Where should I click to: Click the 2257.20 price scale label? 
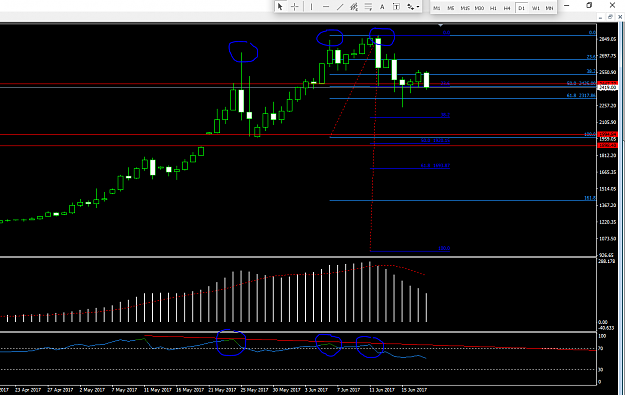607,106
